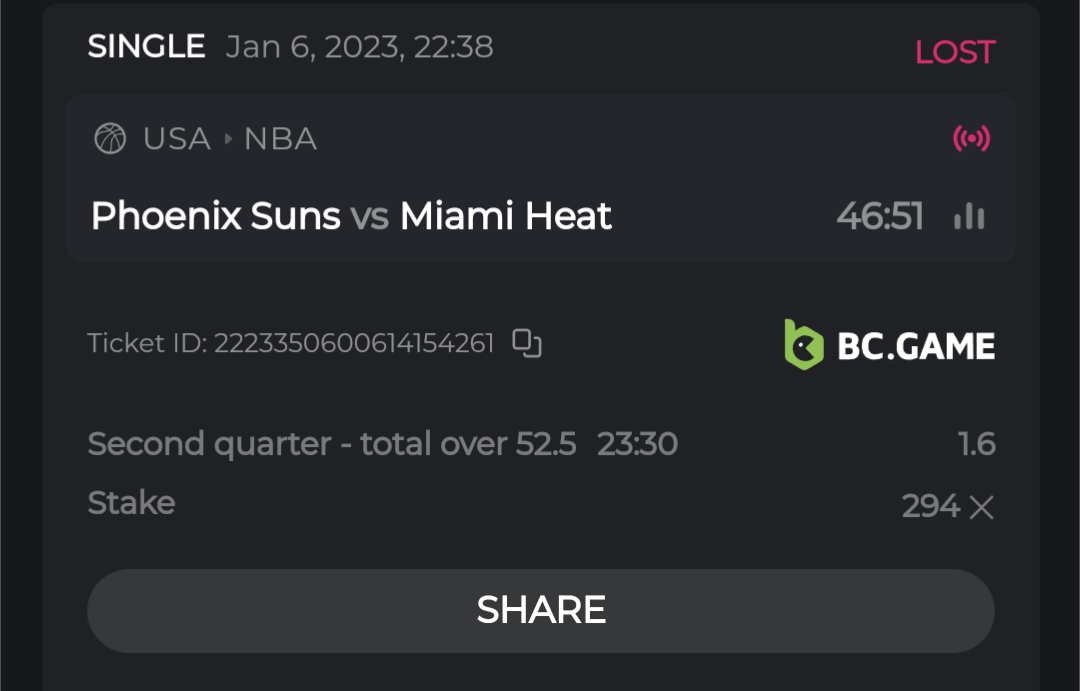Click the basketball sport icon
Image resolution: width=1080 pixels, height=691 pixels.
(110, 138)
